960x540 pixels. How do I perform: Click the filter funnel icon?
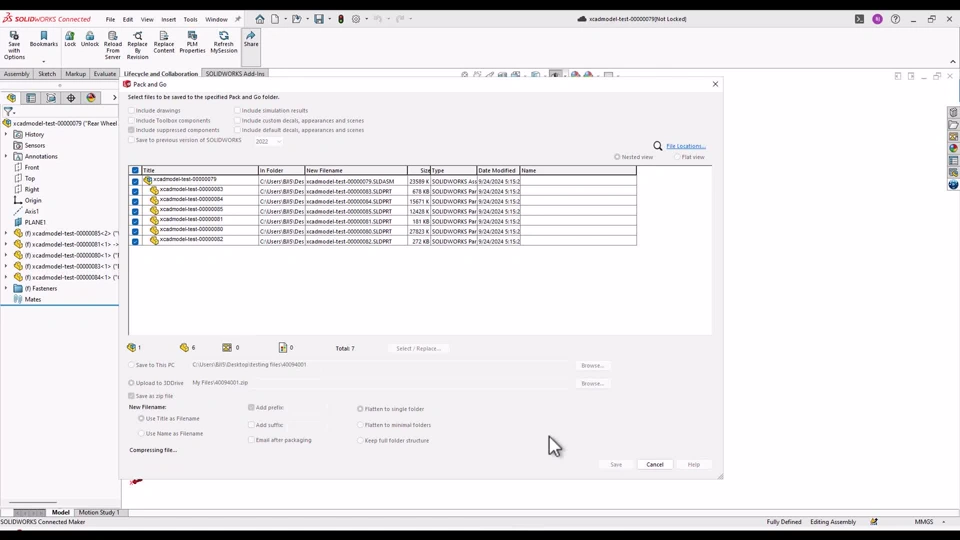8,111
